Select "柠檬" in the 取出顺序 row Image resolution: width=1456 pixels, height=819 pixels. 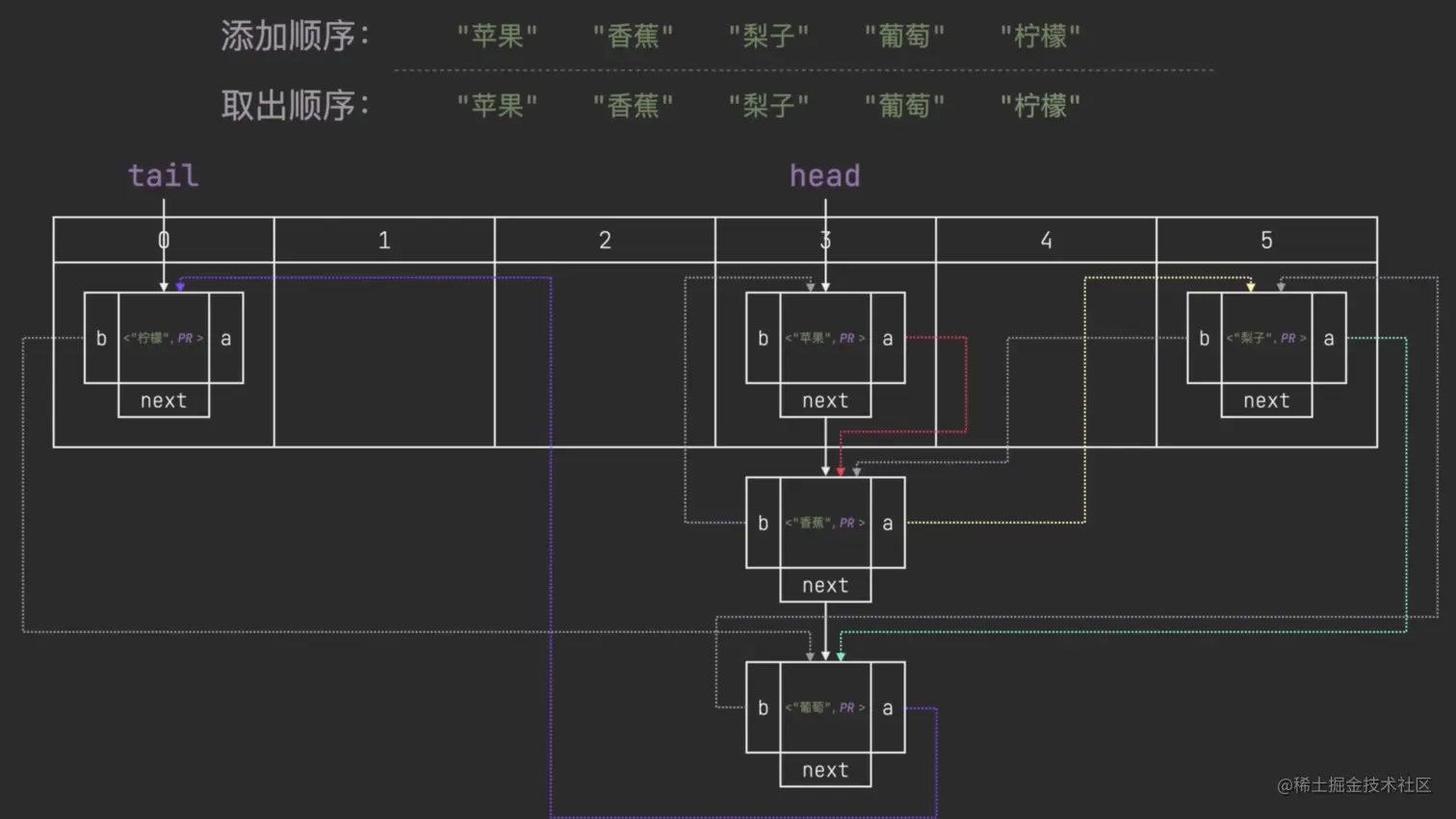[1040, 106]
